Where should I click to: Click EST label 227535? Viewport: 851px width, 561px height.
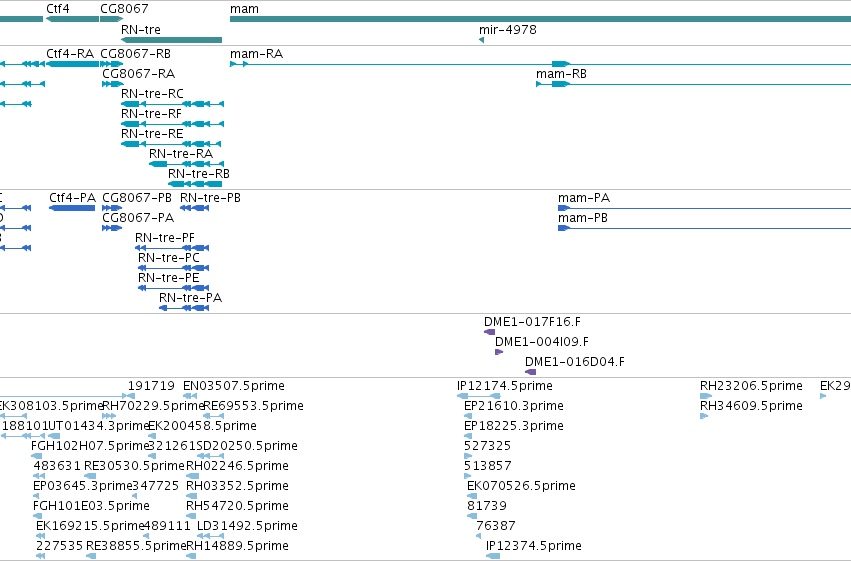[60, 547]
